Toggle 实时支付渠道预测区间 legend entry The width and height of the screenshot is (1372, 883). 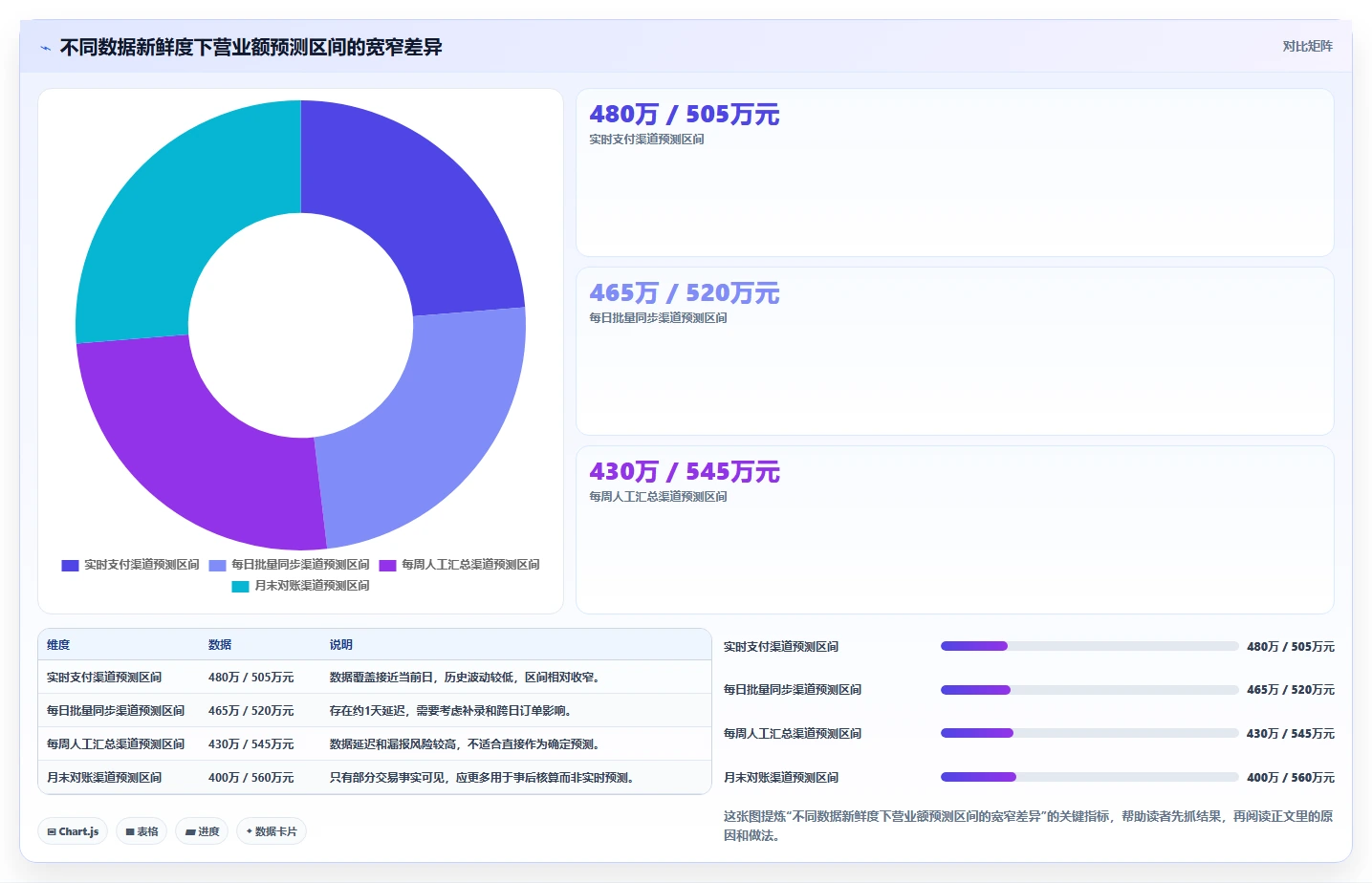pyautogui.click(x=130, y=565)
